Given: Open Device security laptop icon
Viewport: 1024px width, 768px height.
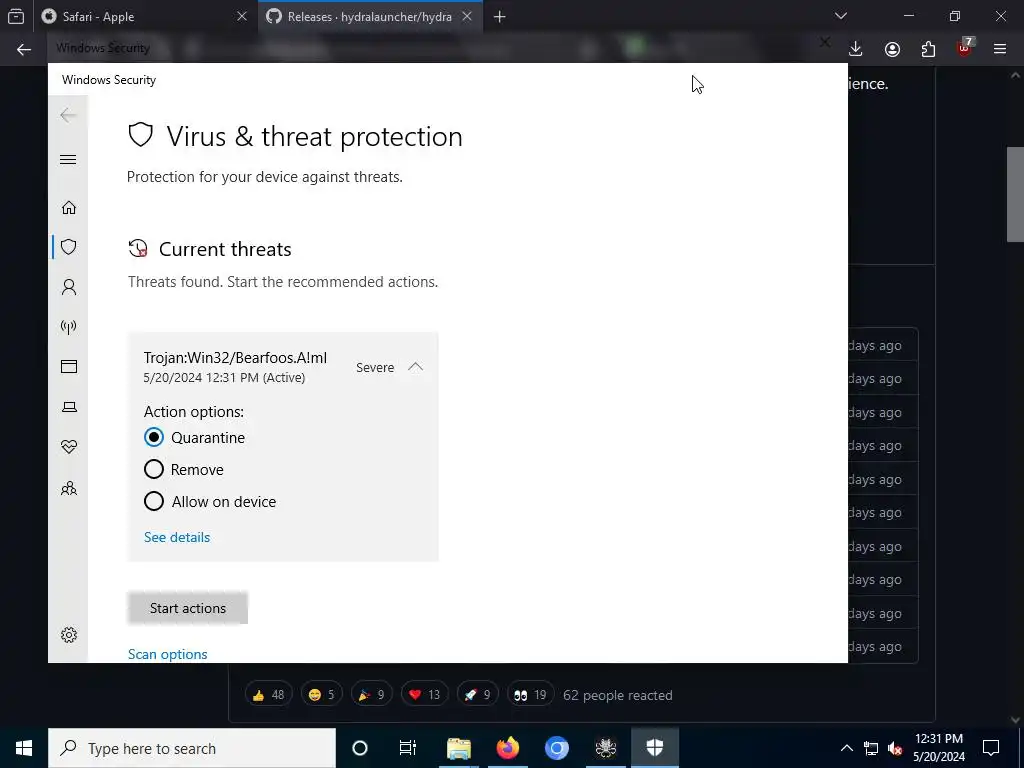Looking at the screenshot, I should [69, 407].
